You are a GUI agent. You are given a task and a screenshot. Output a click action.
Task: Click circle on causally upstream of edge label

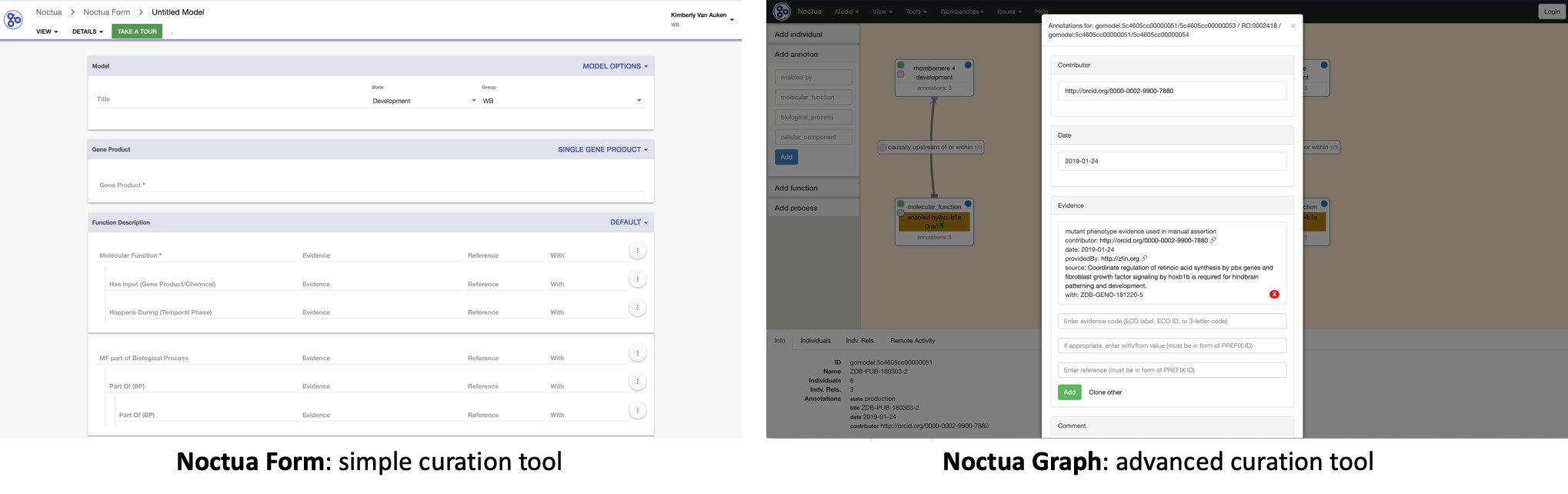(883, 147)
